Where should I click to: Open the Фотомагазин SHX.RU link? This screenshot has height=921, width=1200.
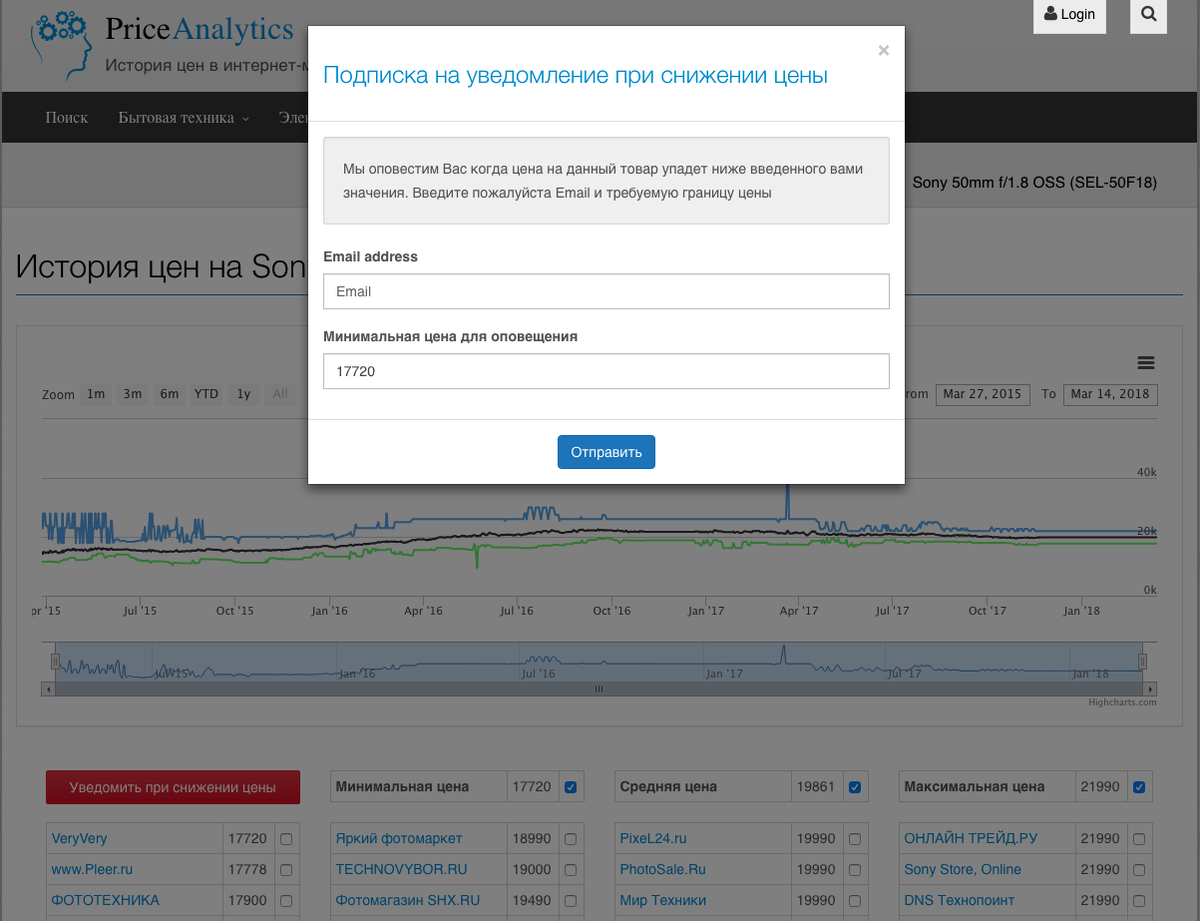tap(407, 901)
